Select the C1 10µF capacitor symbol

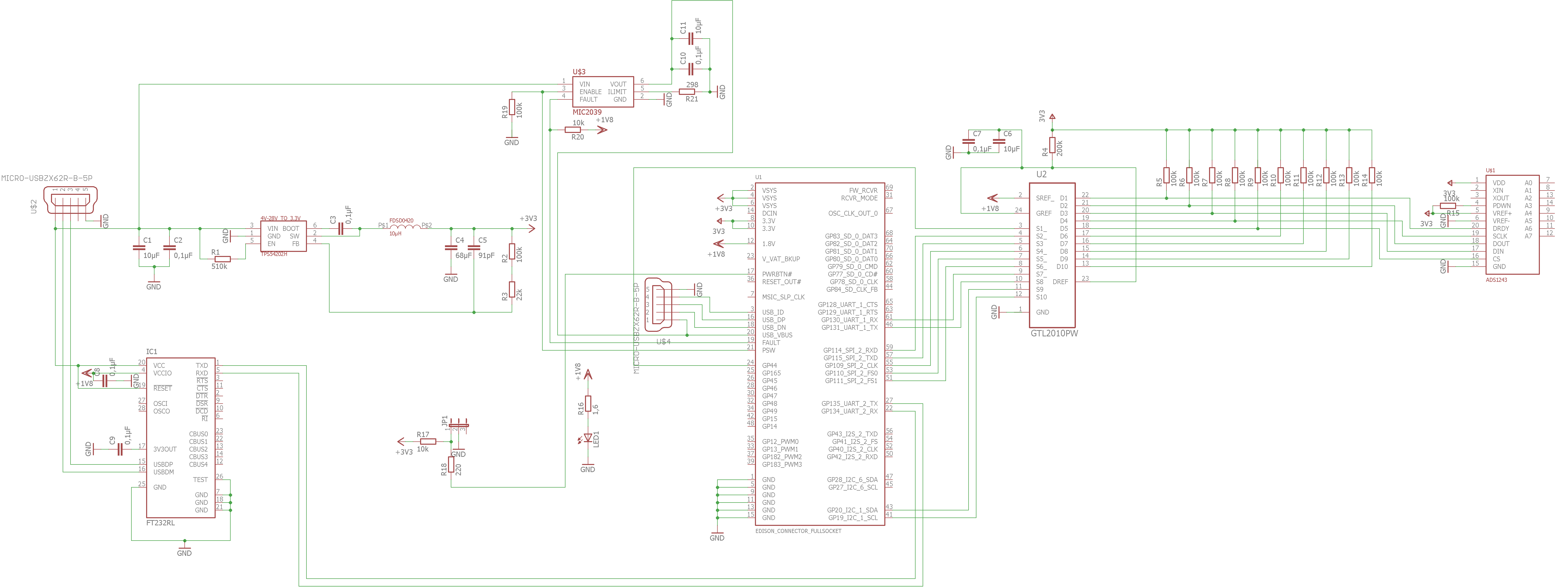139,247
